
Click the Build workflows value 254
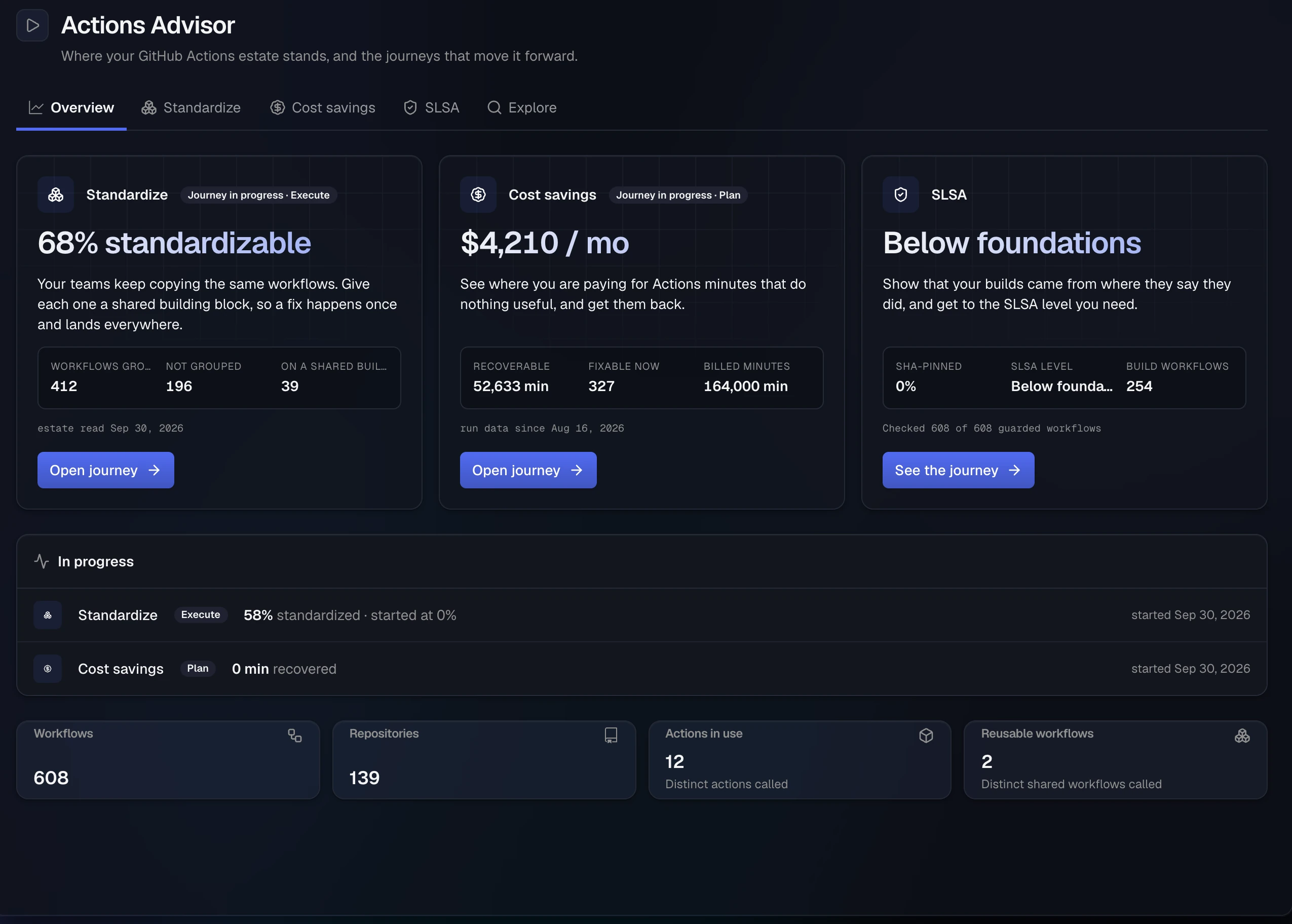click(x=1139, y=387)
